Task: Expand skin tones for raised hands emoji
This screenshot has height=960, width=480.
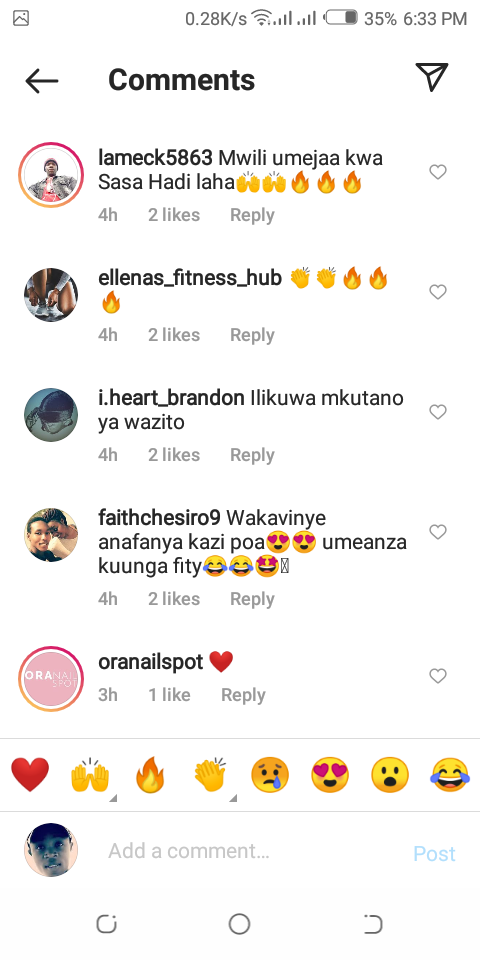Action: pos(113,798)
